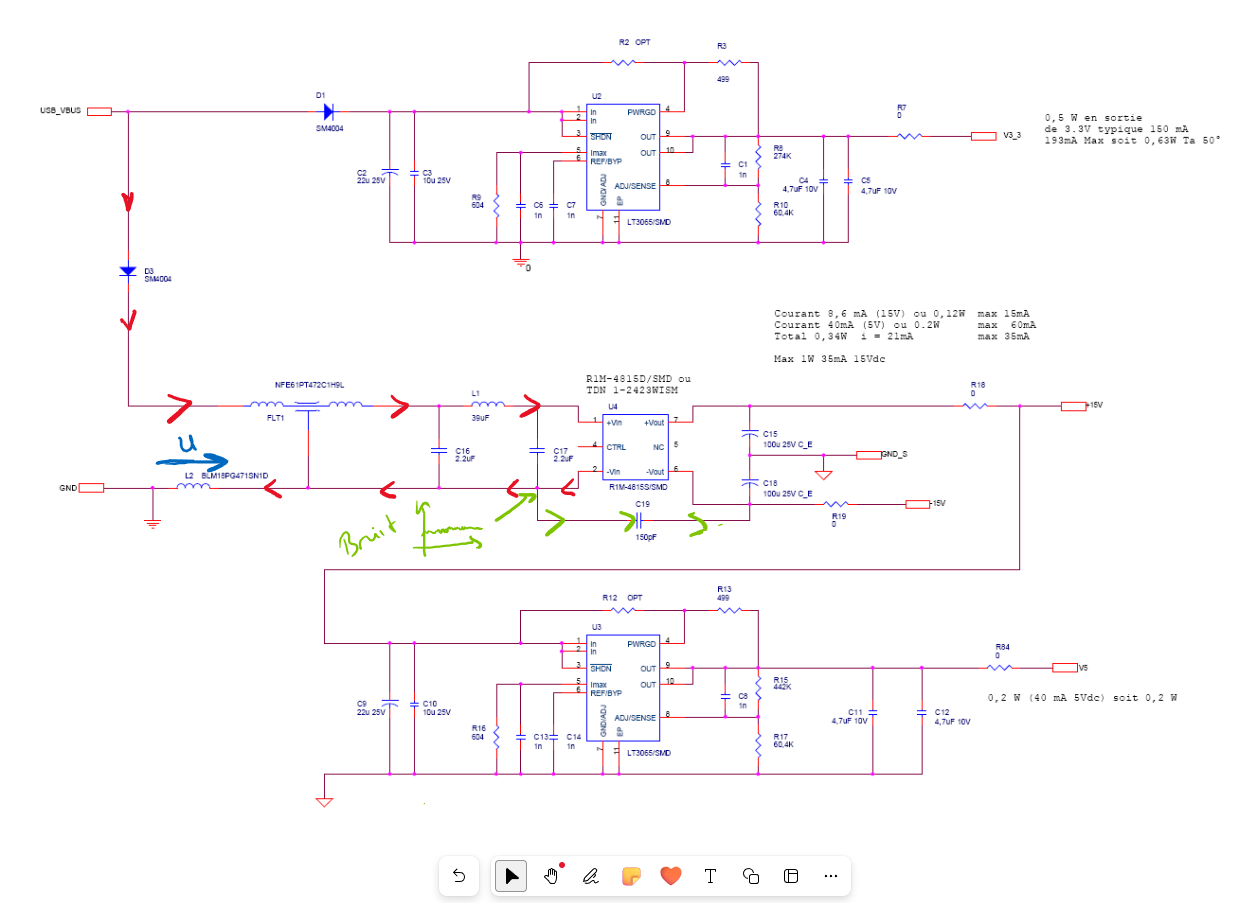Image resolution: width=1257 pixels, height=903 pixels.
Task: Open the shapes tool
Action: click(751, 876)
